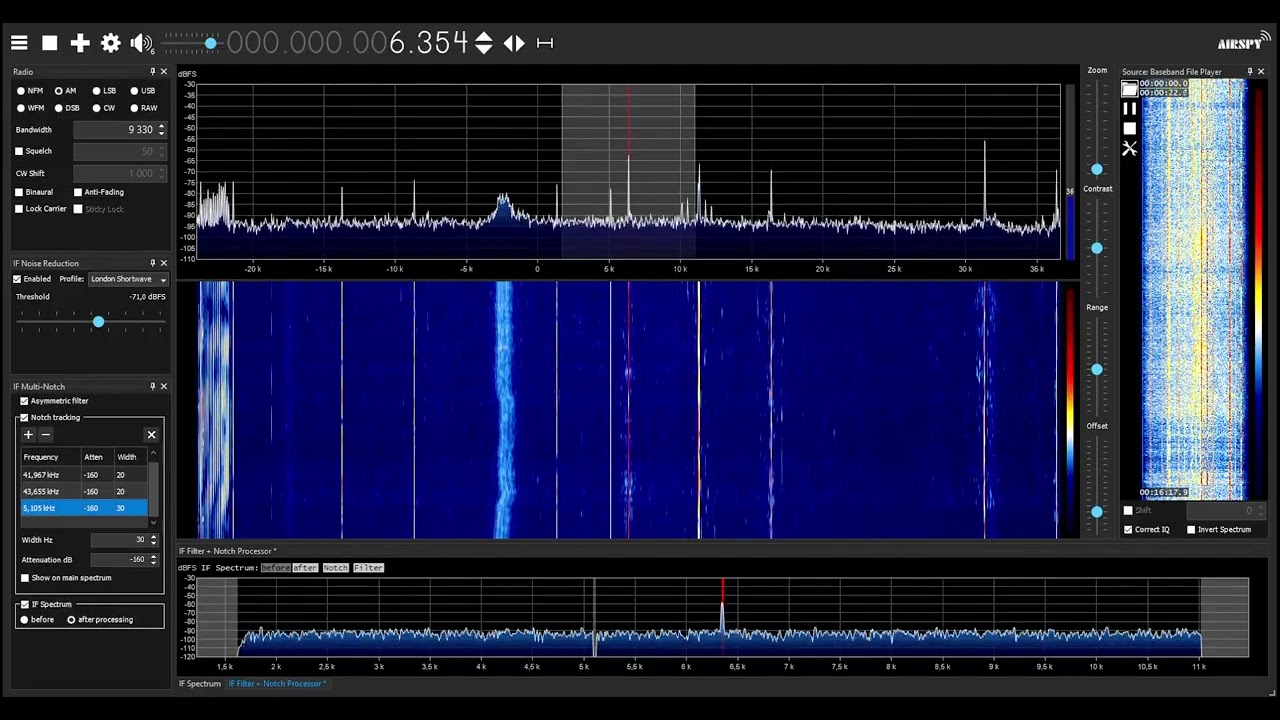Select the 41,967 kHz notch row
This screenshot has width=1280, height=720.
pos(84,475)
